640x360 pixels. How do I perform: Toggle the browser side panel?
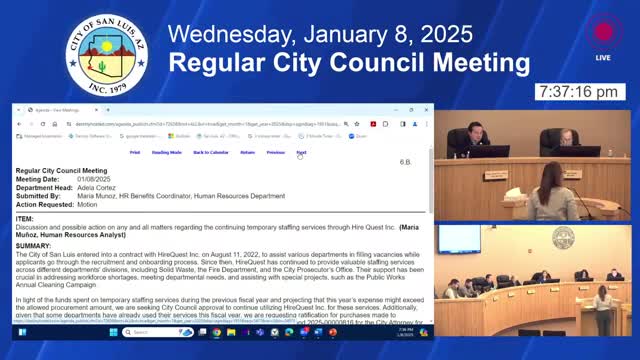click(x=403, y=124)
